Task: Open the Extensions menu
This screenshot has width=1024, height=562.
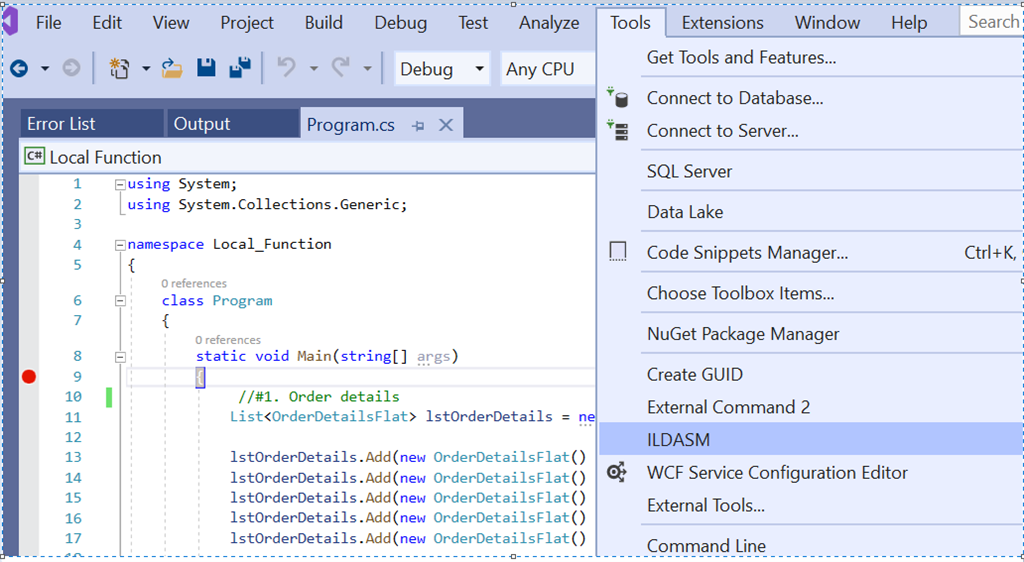Action: tap(724, 22)
